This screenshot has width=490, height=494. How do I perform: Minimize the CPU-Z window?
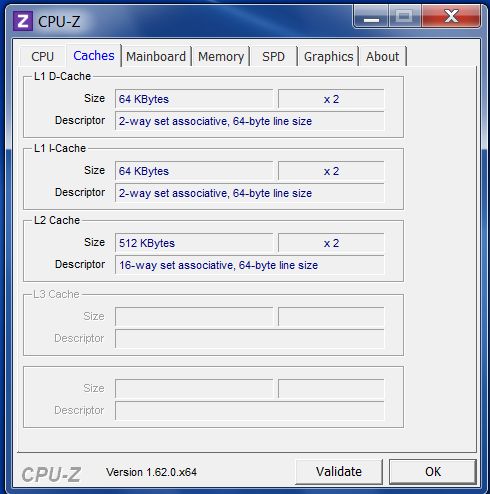371,16
